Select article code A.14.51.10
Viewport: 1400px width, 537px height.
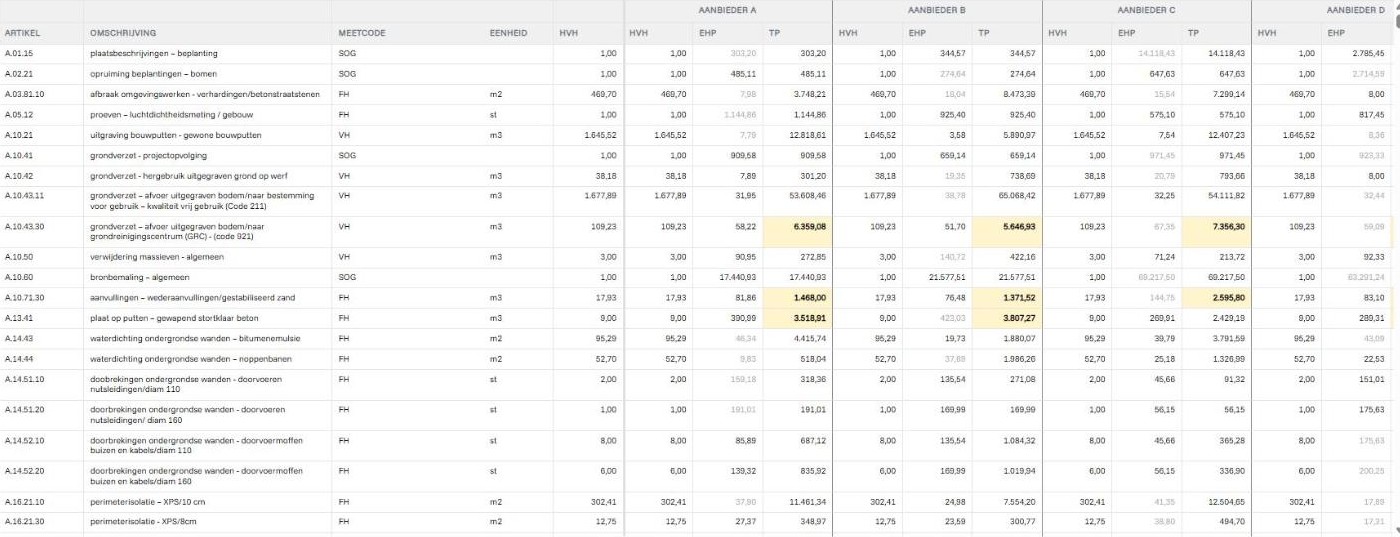click(24, 379)
